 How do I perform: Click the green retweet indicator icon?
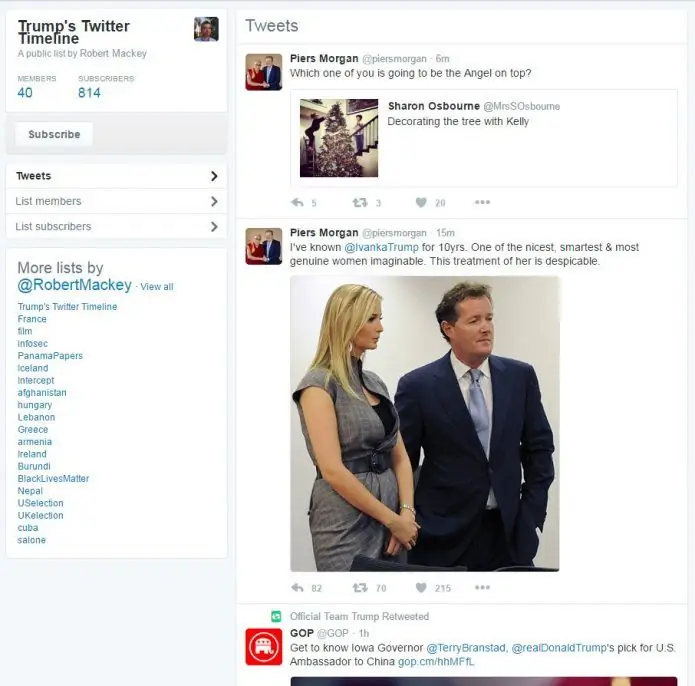(276, 616)
